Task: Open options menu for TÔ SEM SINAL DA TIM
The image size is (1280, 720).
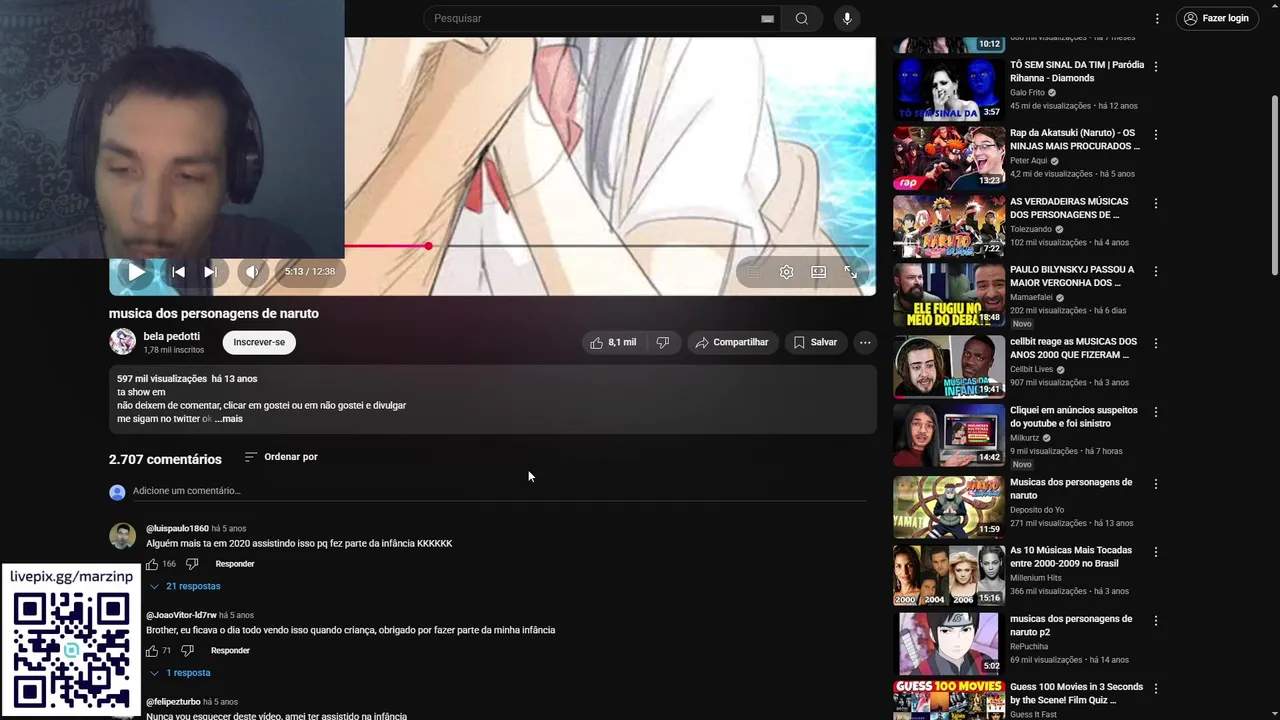Action: coord(1156,66)
